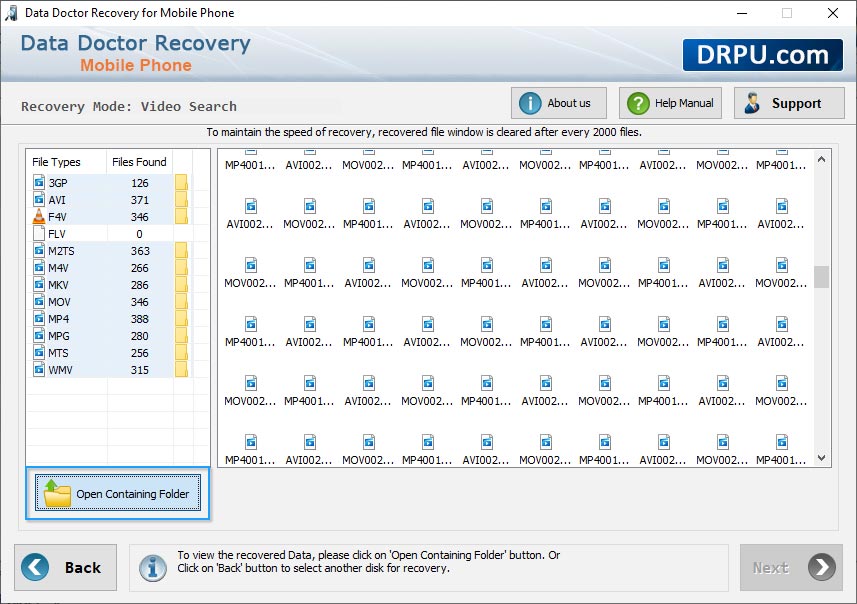Click the MKV file type icon
Viewport: 857px width, 604px height.
click(39, 284)
